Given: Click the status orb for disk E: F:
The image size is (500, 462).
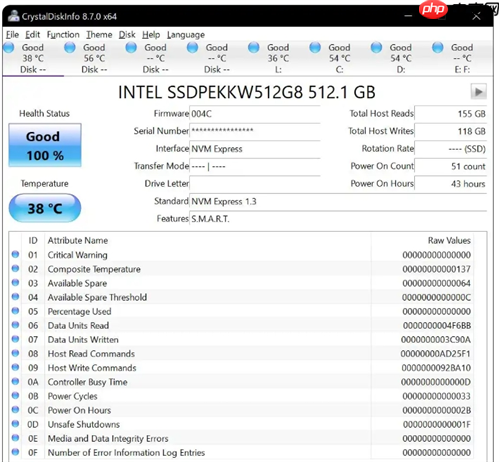Looking at the screenshot, I should click(x=438, y=48).
